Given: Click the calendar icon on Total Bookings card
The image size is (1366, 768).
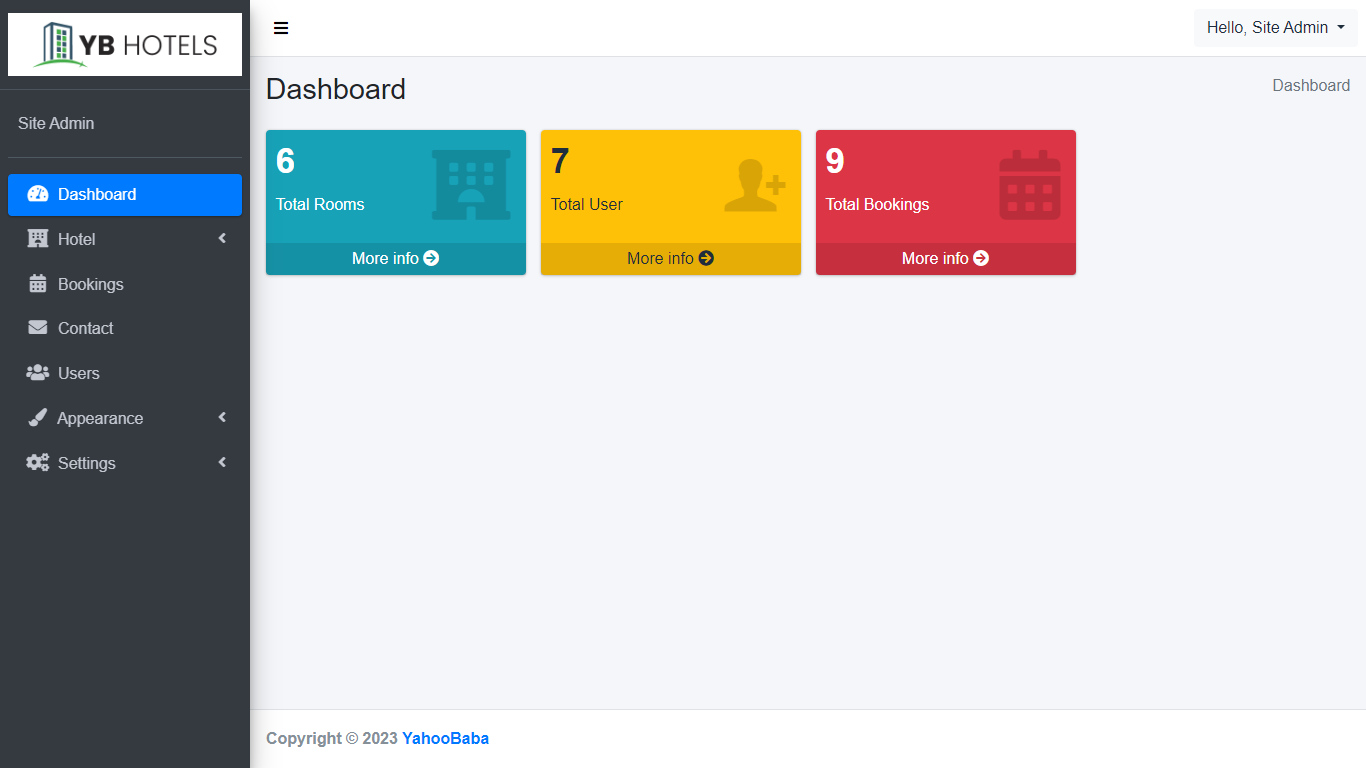Looking at the screenshot, I should pyautogui.click(x=1029, y=185).
